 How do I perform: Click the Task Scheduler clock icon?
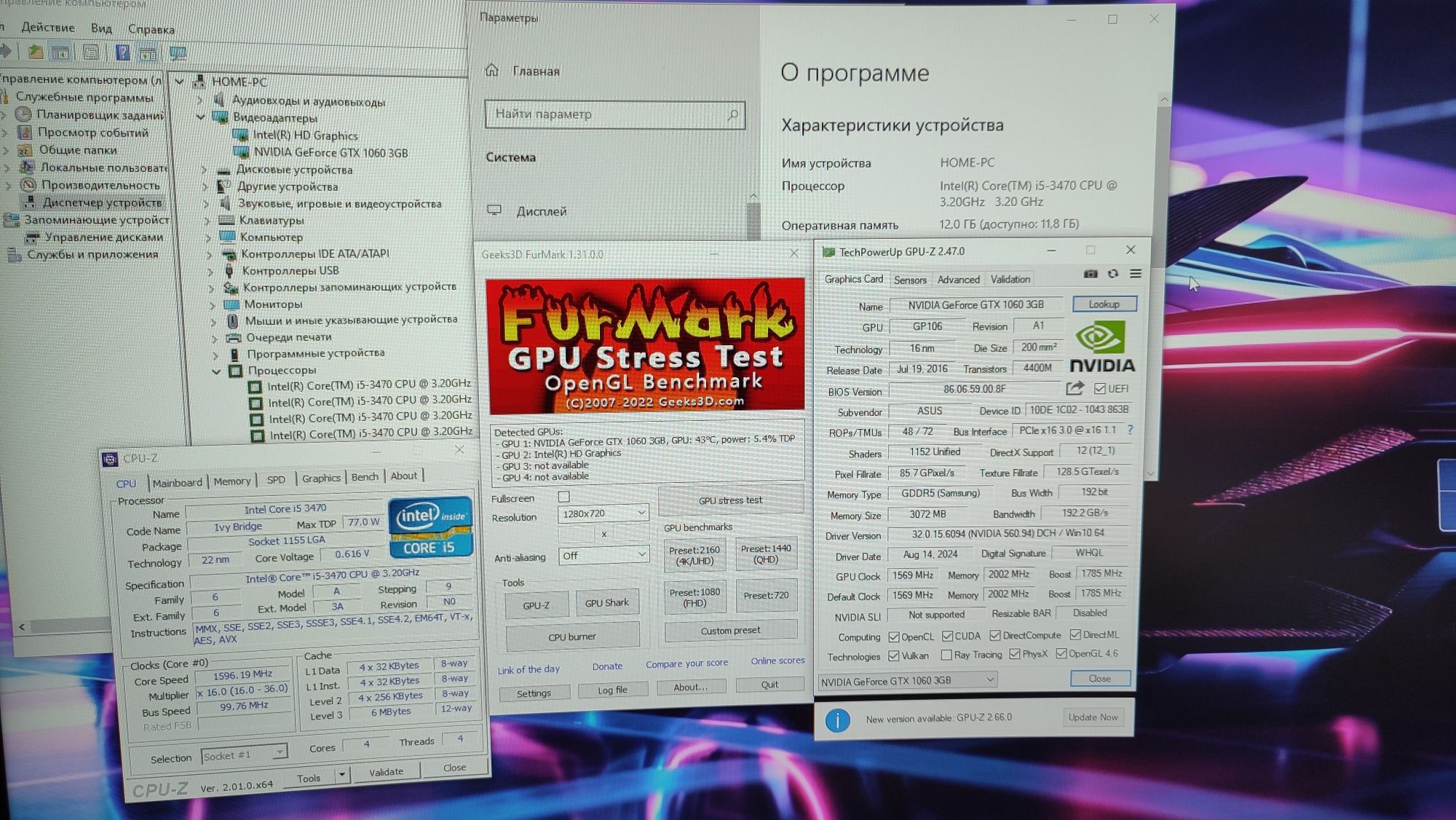[x=24, y=114]
